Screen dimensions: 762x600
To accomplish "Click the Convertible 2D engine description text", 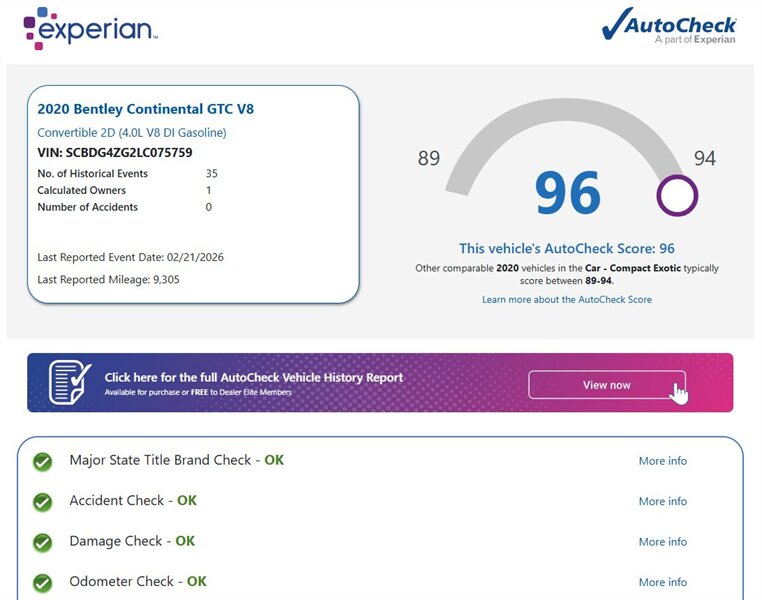I will (x=132, y=132).
